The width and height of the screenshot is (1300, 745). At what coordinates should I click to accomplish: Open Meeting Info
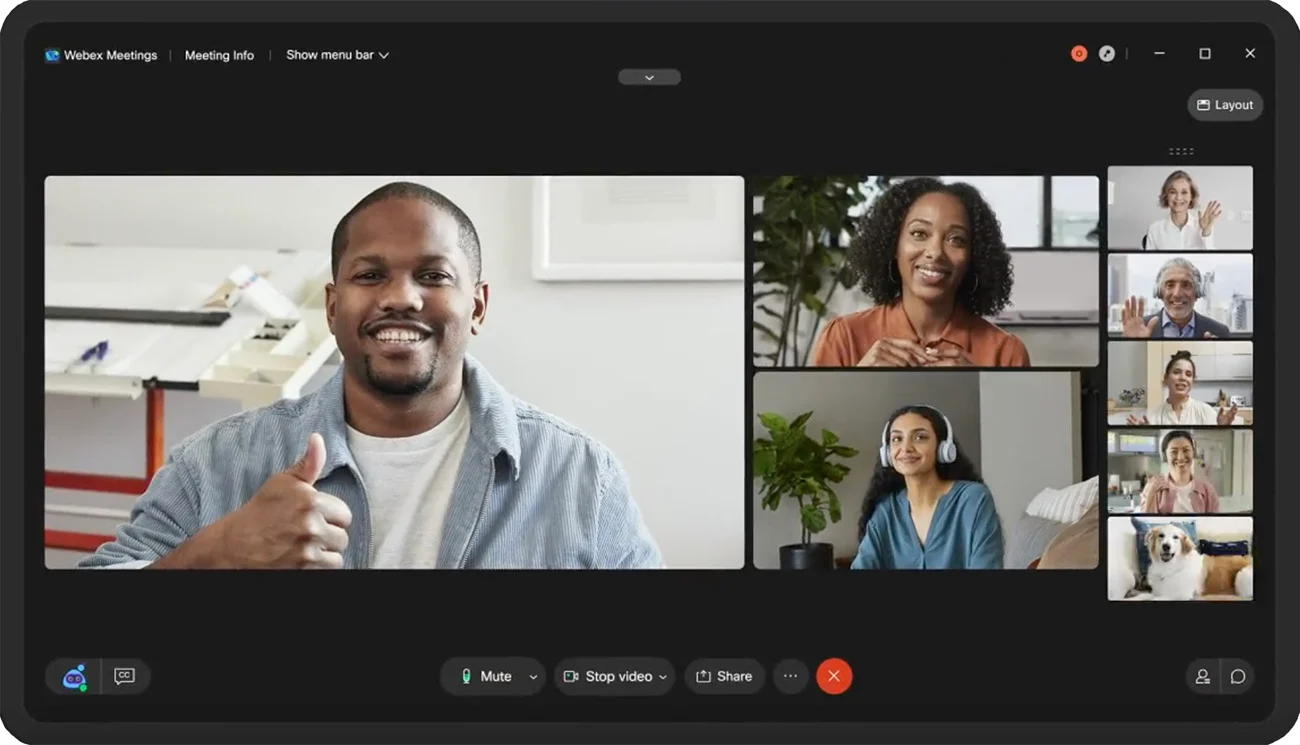pos(219,55)
